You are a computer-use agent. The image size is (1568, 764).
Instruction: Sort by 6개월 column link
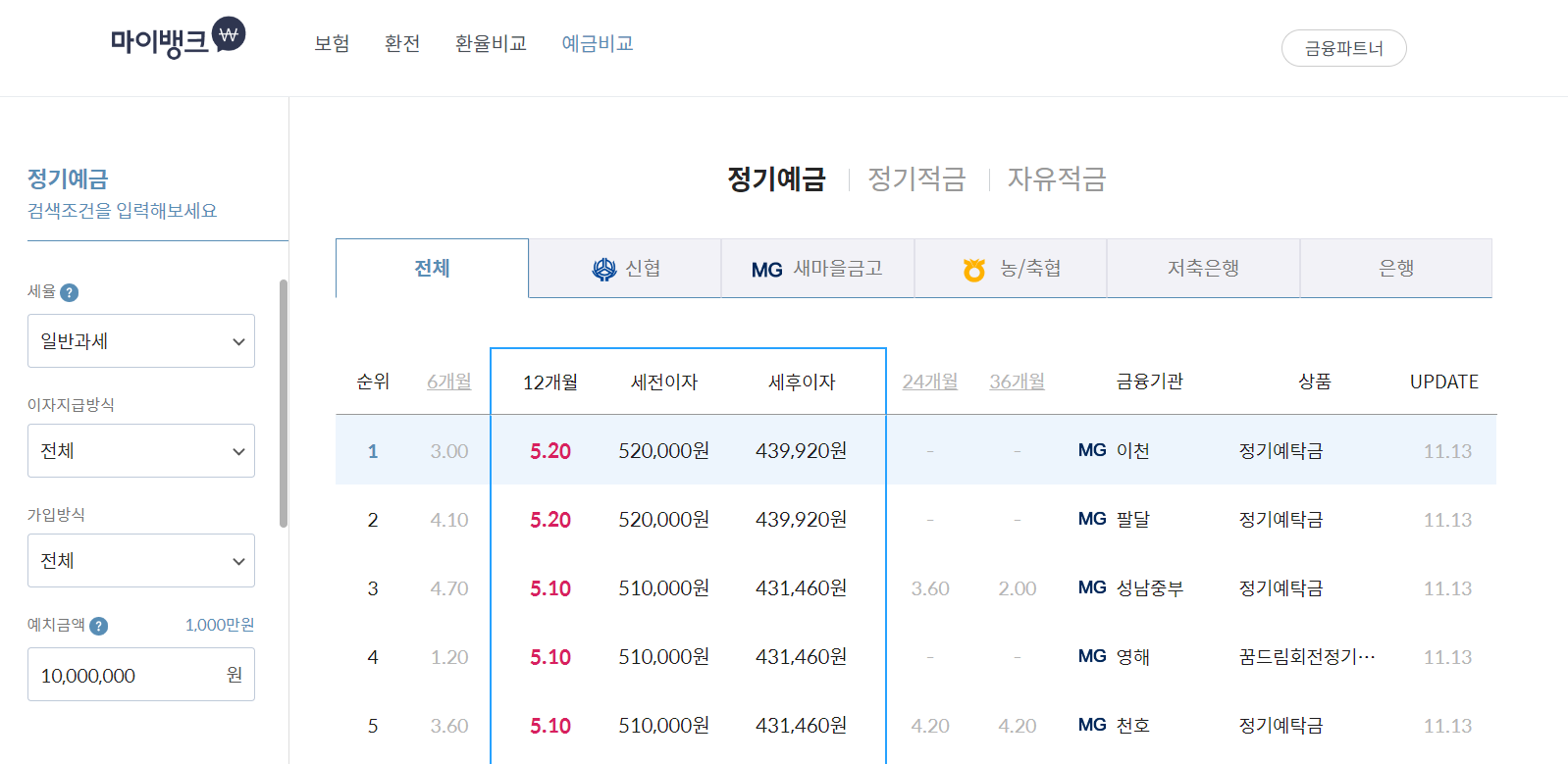pos(449,382)
